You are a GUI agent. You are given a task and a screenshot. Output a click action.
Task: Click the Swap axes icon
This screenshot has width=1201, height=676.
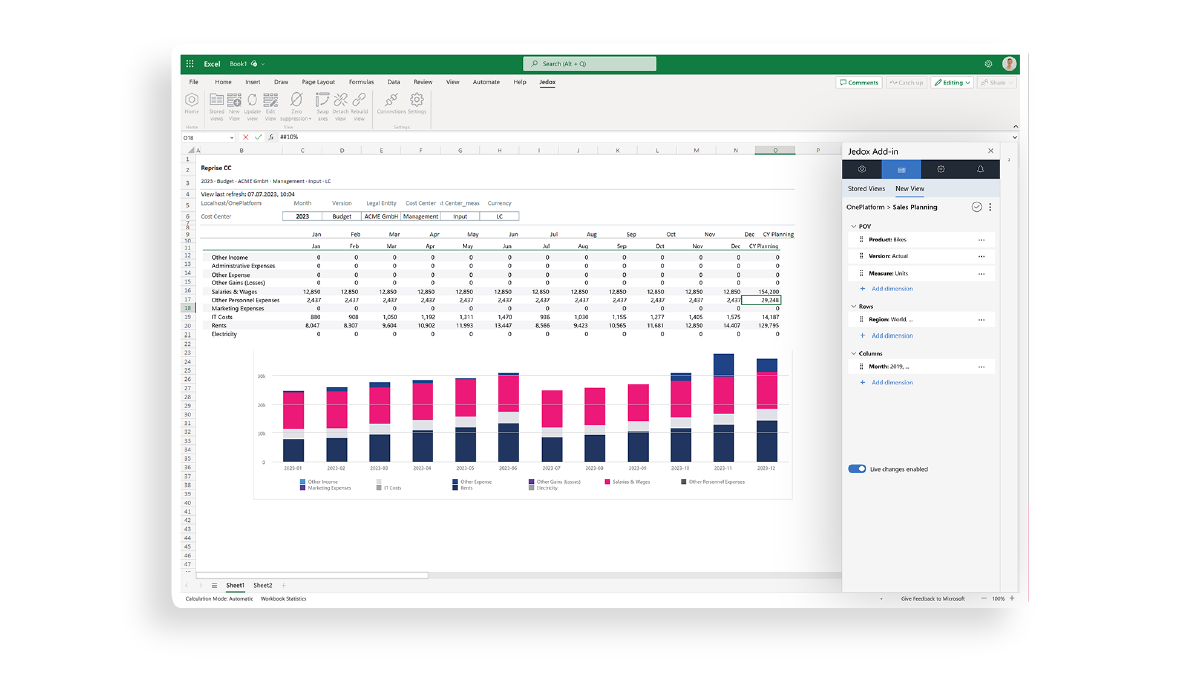322,101
